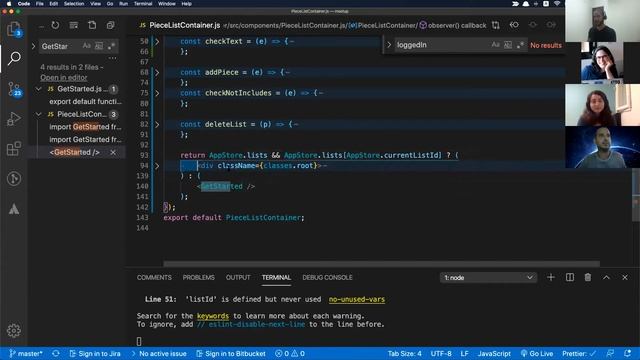The width and height of the screenshot is (640, 360).
Task: Split the terminal
Action: click(x=569, y=278)
